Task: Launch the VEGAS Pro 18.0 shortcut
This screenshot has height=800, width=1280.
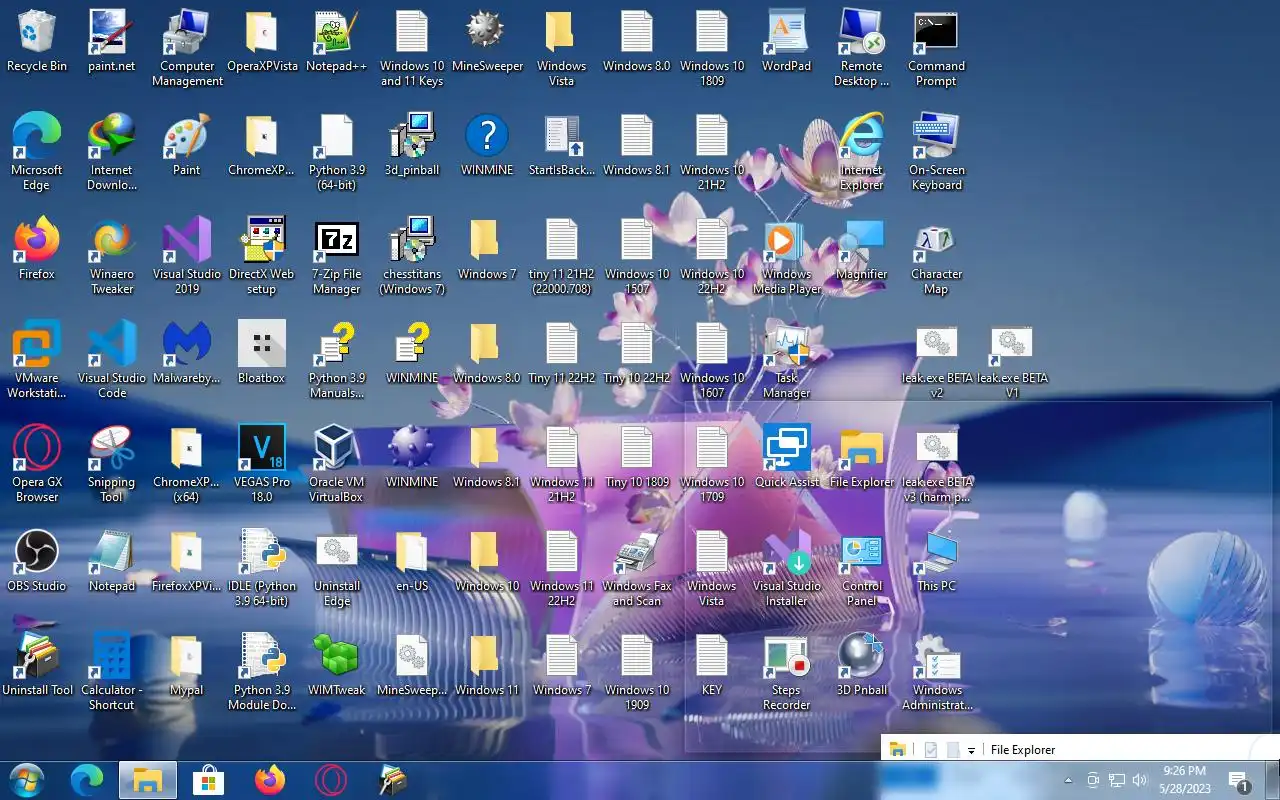Action: point(262,464)
